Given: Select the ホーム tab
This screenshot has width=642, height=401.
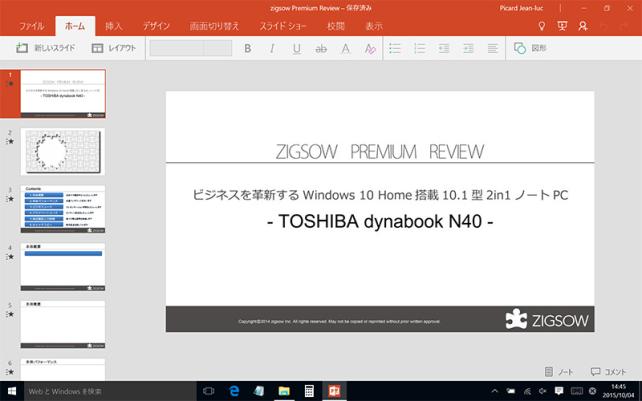Looking at the screenshot, I should [75, 26].
